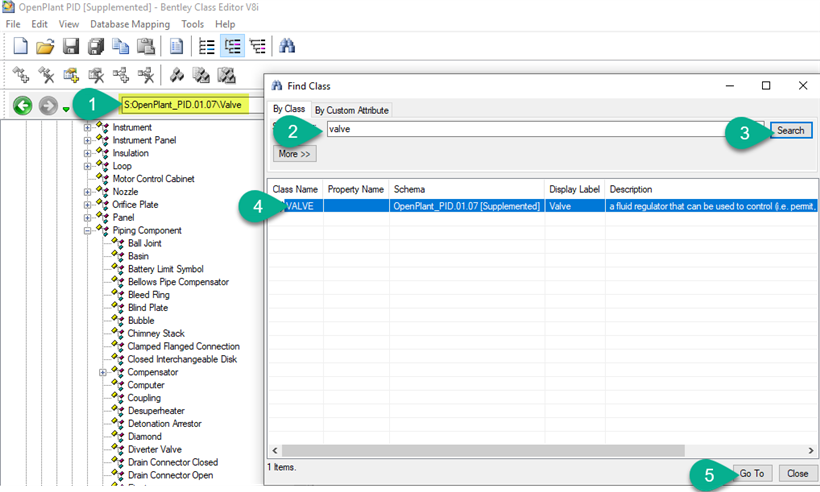Click the Add property icon with yellow plus

pos(71,75)
